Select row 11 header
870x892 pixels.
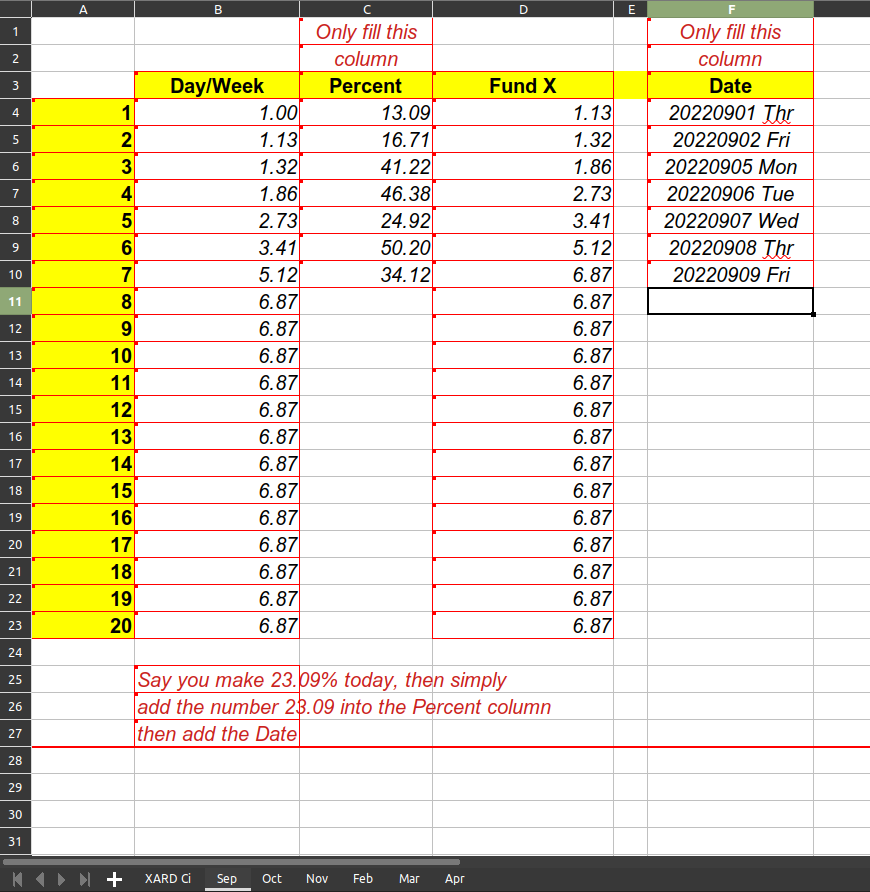point(15,302)
